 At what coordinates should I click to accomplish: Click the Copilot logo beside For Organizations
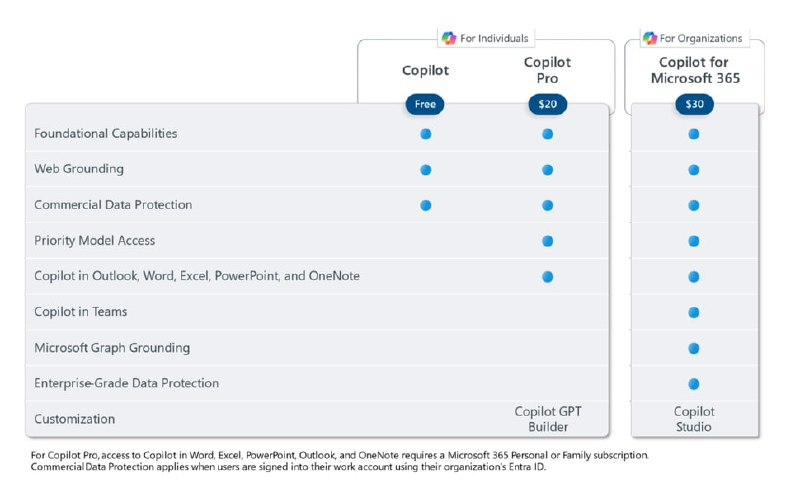[x=650, y=38]
